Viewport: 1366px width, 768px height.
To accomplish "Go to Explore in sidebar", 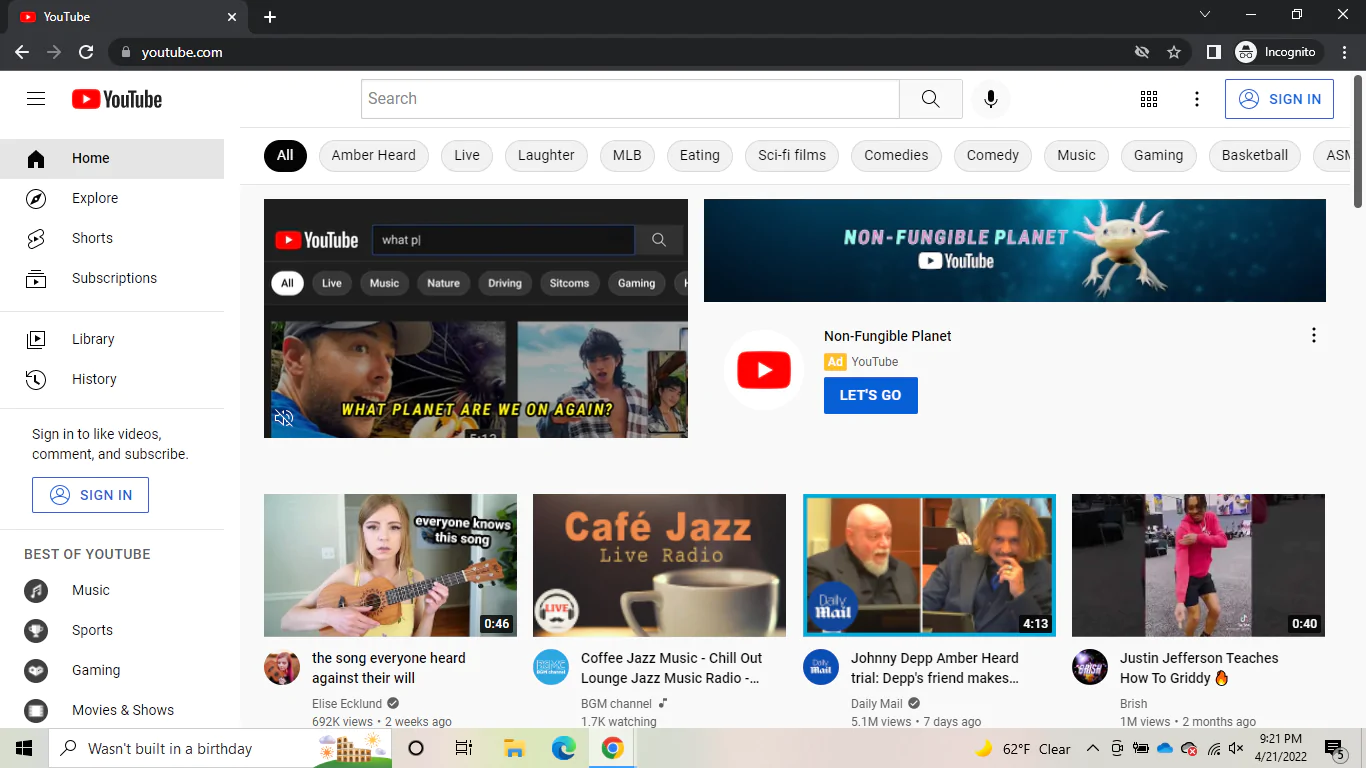I will click(95, 198).
